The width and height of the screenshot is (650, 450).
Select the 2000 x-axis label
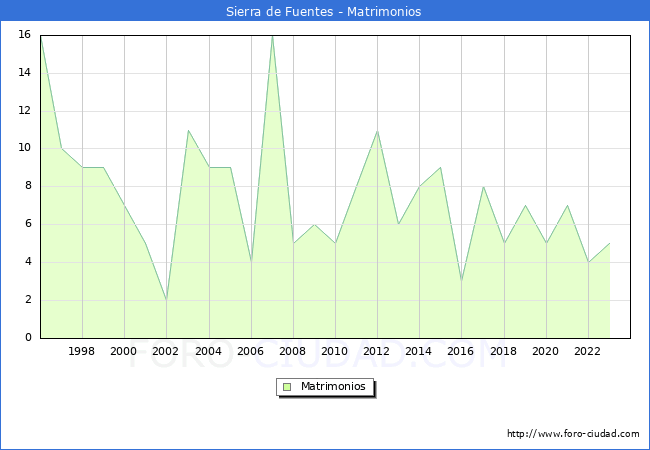pyautogui.click(x=124, y=351)
